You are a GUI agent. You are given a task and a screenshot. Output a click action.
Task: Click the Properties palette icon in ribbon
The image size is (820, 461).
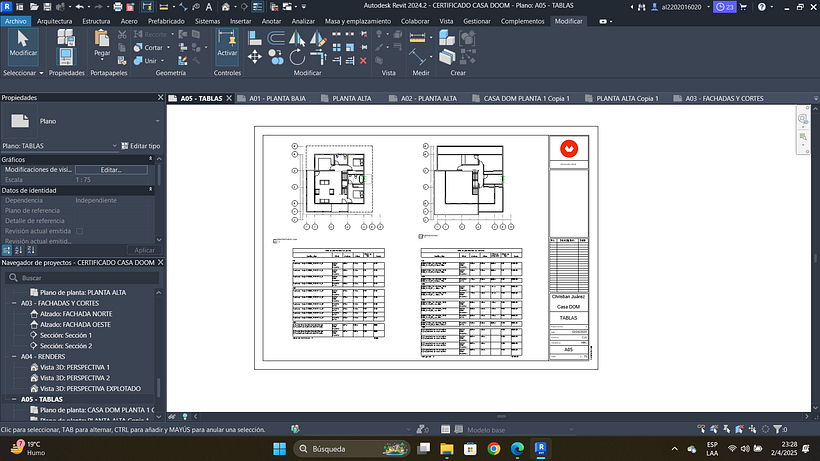(66, 57)
